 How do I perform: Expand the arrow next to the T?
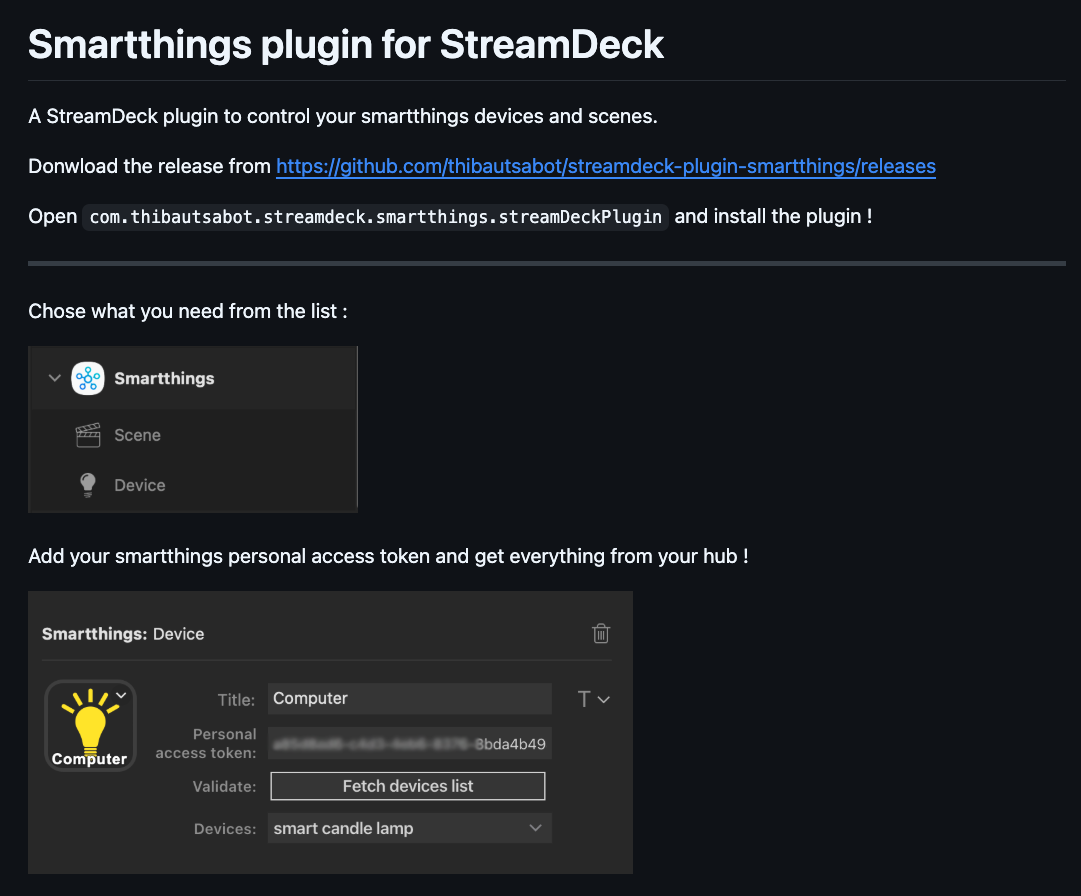604,700
